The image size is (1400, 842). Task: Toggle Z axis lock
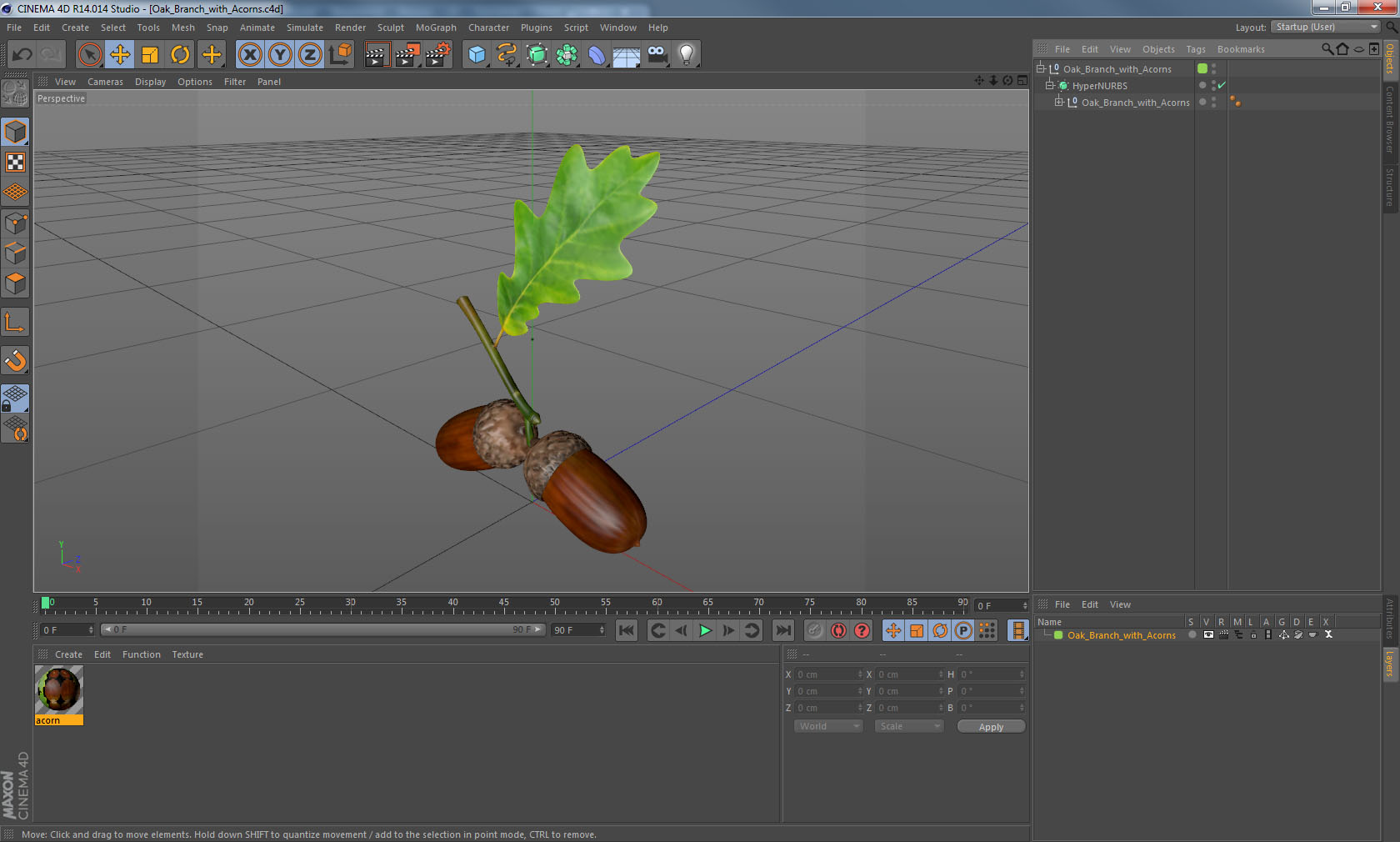pyautogui.click(x=310, y=55)
